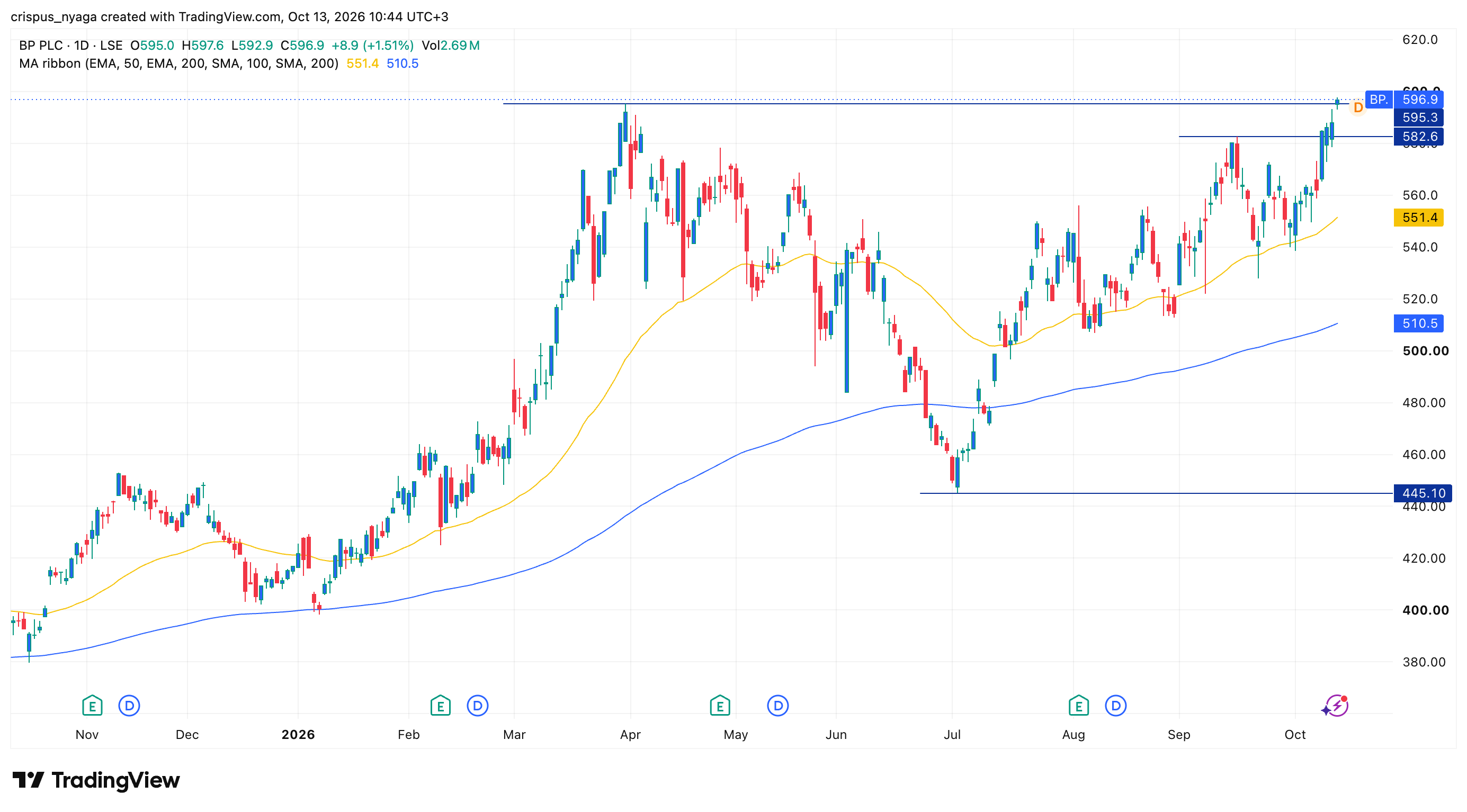
Task: Click the Jul label on the time axis
Action: click(x=952, y=735)
